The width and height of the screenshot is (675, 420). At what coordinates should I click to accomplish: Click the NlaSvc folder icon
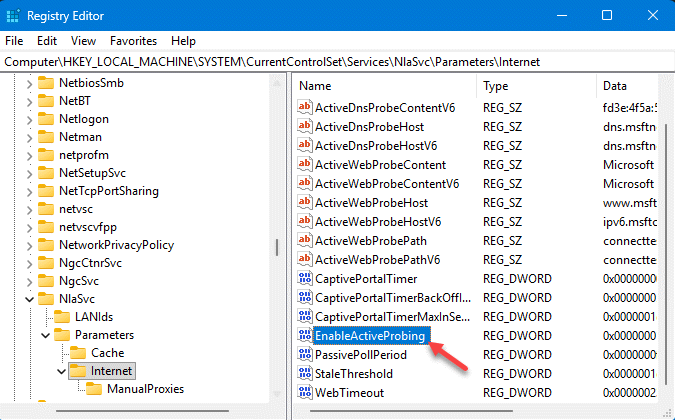coord(46,299)
